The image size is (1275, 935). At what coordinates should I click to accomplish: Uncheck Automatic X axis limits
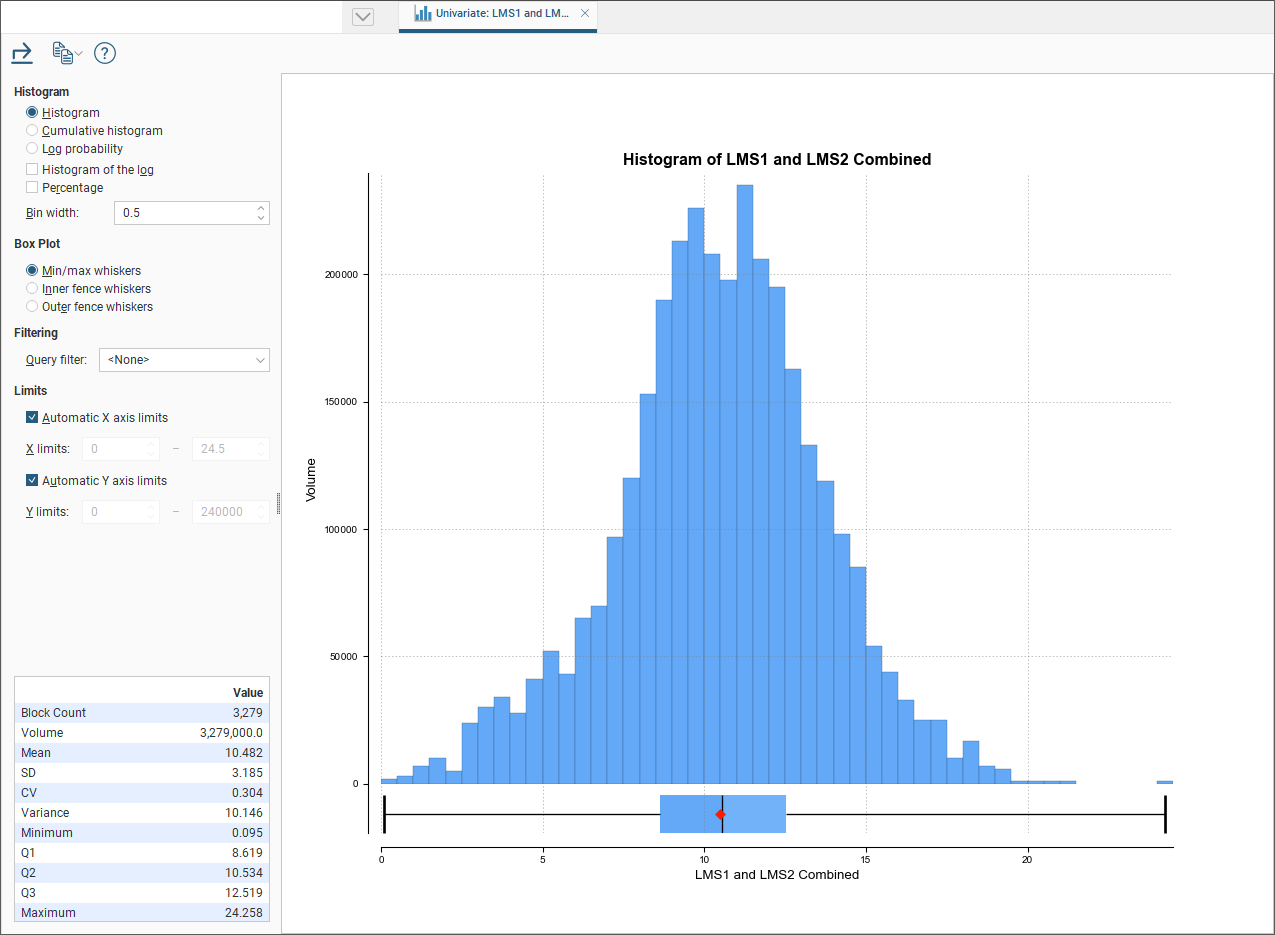[x=32, y=418]
